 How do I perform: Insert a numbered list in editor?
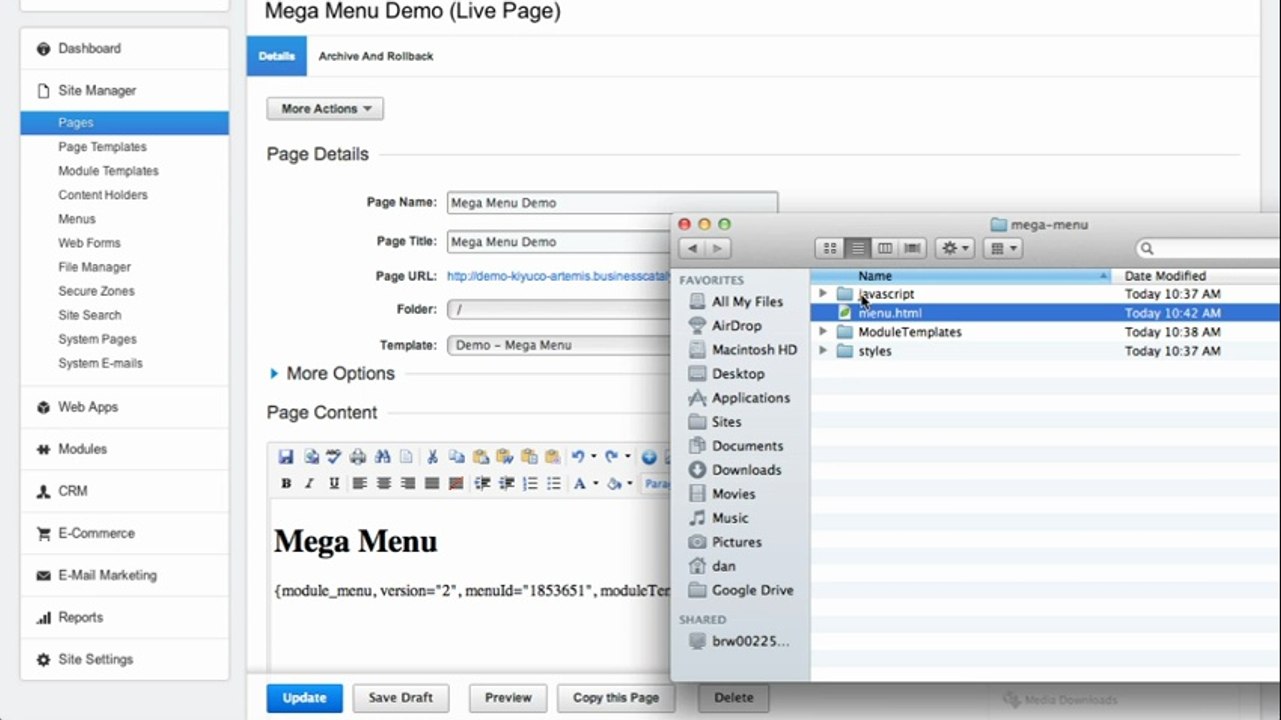[530, 484]
